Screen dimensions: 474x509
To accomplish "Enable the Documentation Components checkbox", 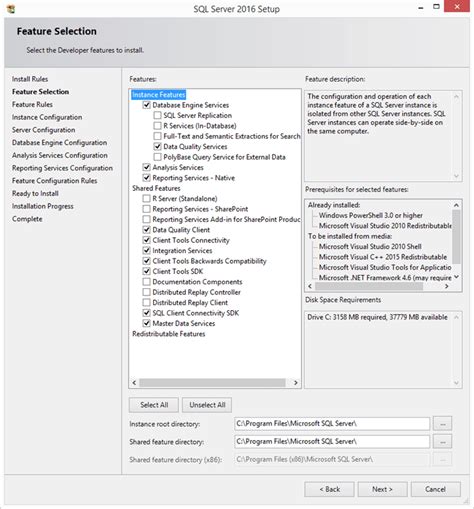I will pyautogui.click(x=146, y=282).
